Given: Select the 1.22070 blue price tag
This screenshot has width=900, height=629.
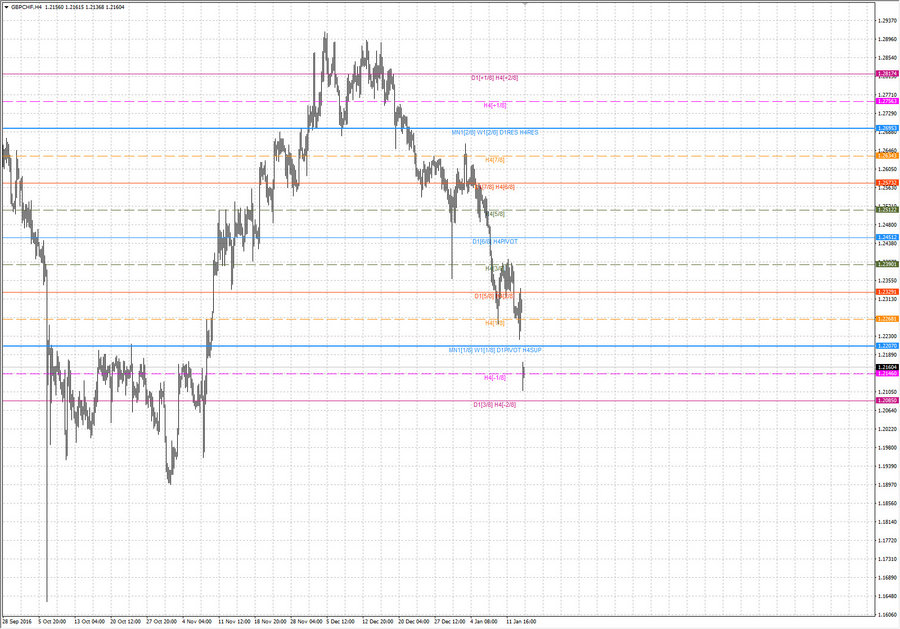Looking at the screenshot, I should tap(887, 346).
